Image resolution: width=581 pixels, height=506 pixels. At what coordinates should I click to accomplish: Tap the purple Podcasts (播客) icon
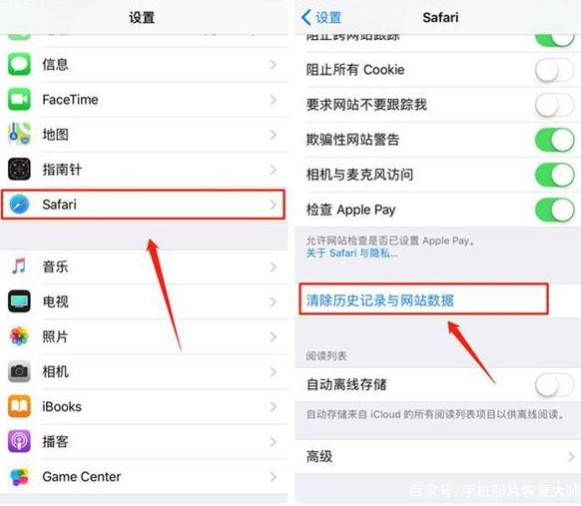pyautogui.click(x=19, y=441)
